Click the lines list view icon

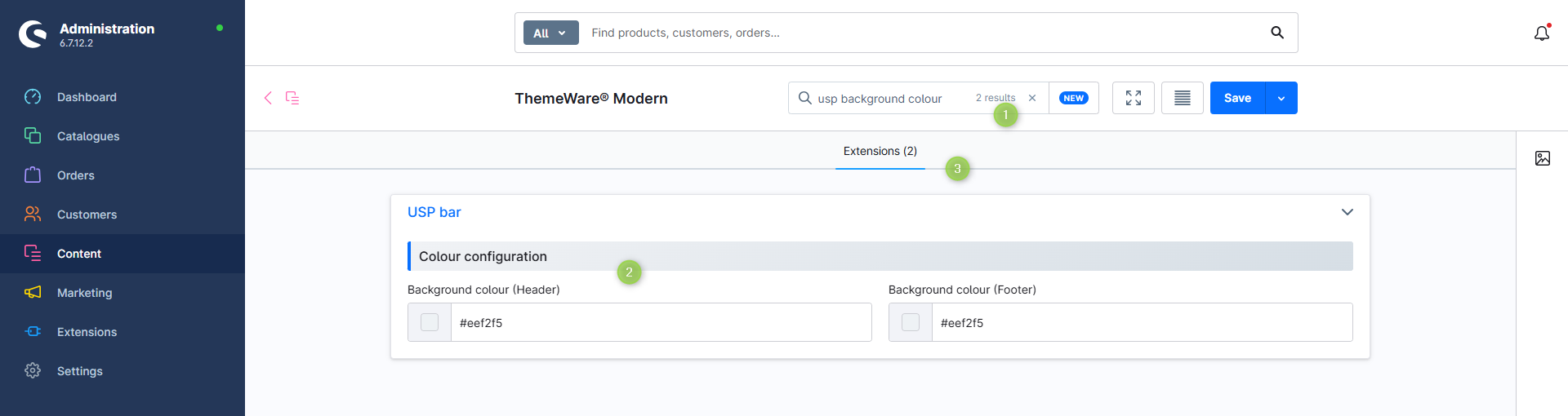click(1183, 98)
